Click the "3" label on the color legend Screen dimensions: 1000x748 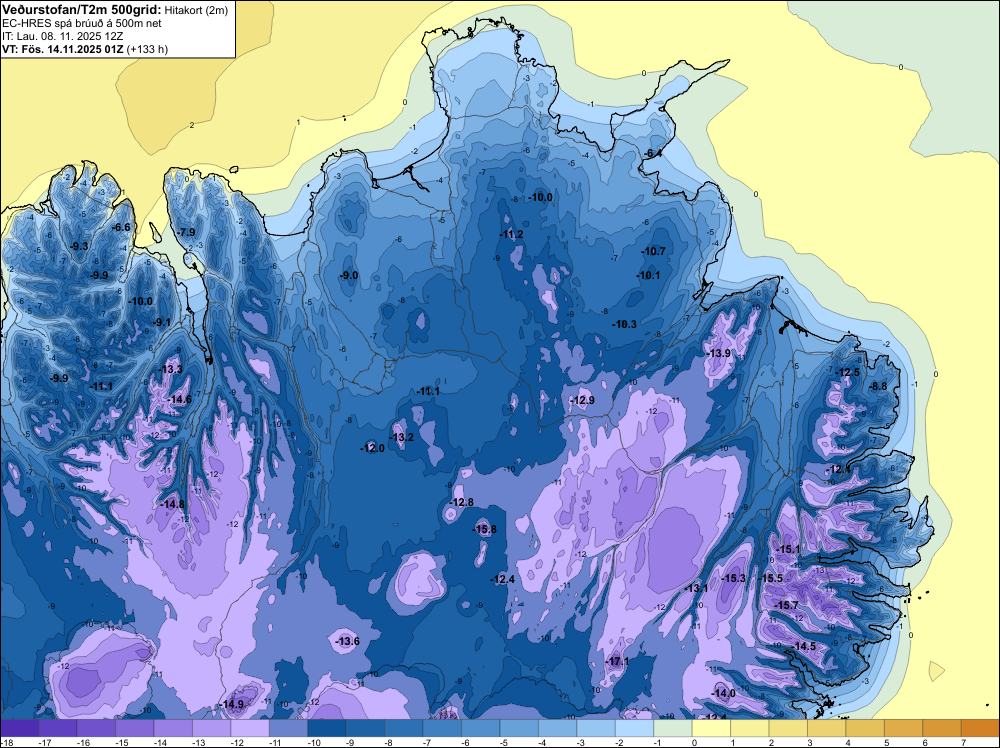809,742
